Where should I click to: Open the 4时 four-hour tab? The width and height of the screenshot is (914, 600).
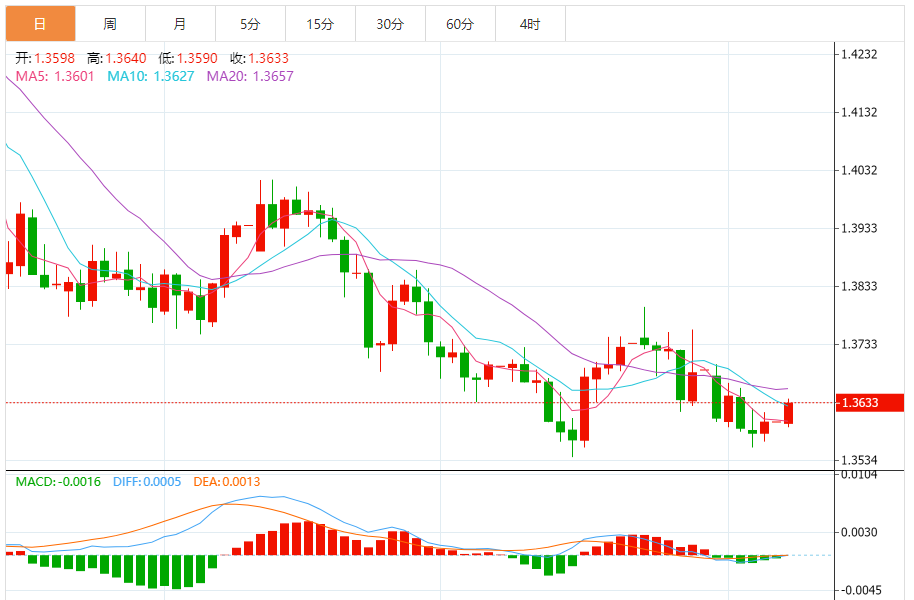530,24
